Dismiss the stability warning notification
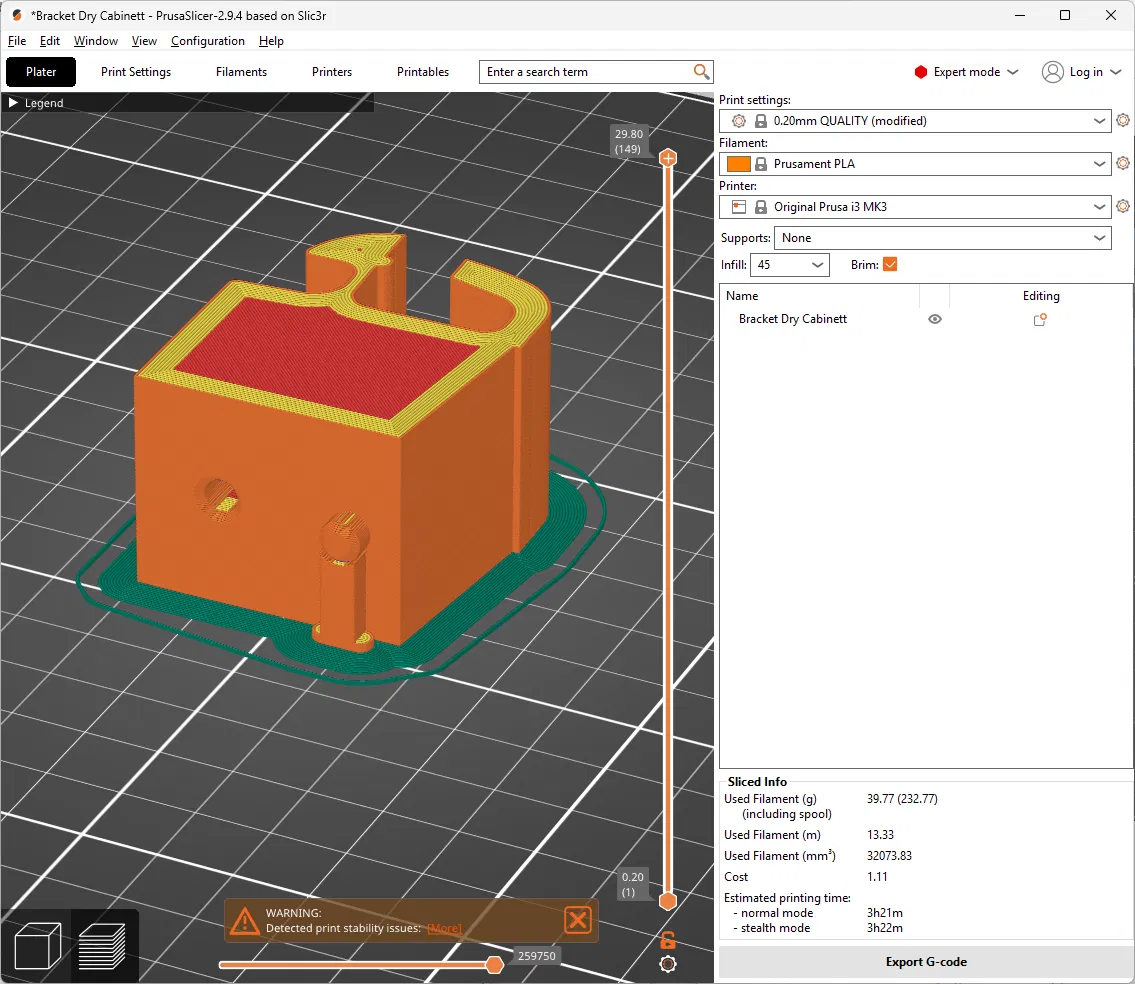The image size is (1135, 984). pyautogui.click(x=578, y=920)
